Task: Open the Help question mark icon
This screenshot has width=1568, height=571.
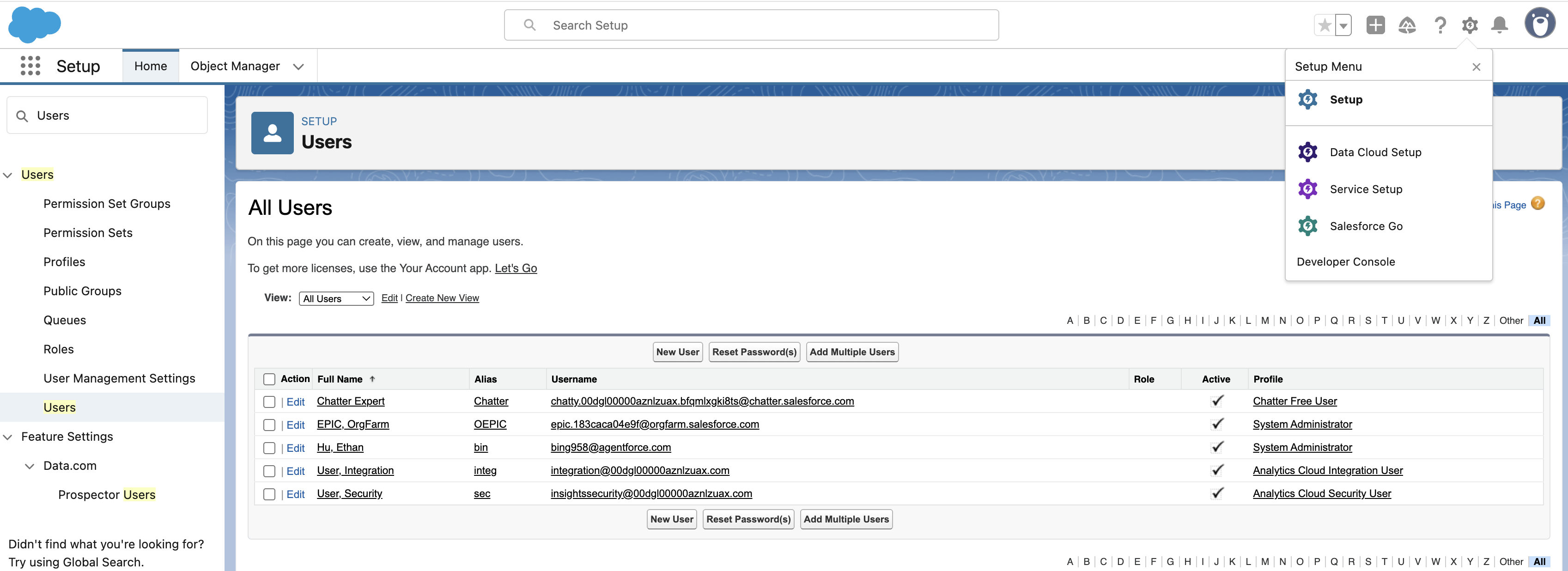Action: tap(1440, 25)
